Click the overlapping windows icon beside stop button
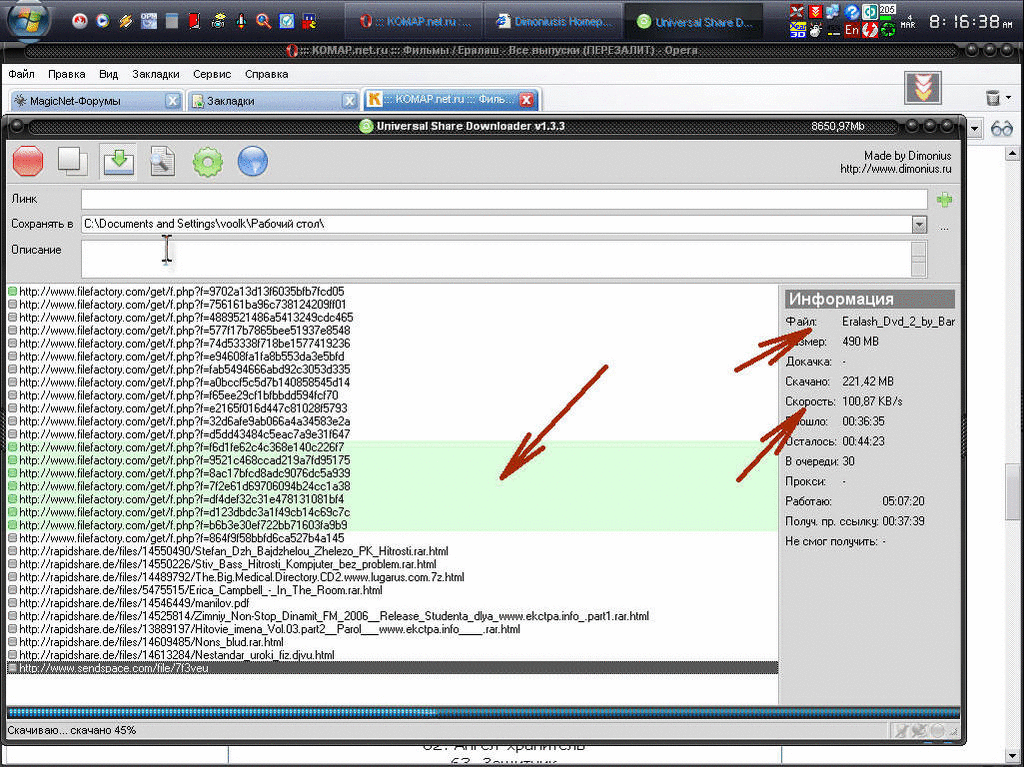This screenshot has width=1024, height=767. click(x=72, y=161)
